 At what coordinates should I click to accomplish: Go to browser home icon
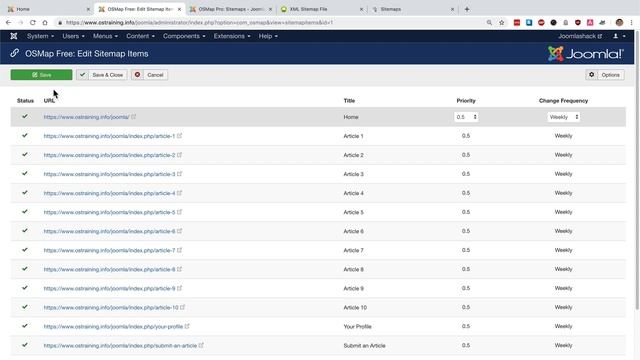pyautogui.click(x=45, y=22)
